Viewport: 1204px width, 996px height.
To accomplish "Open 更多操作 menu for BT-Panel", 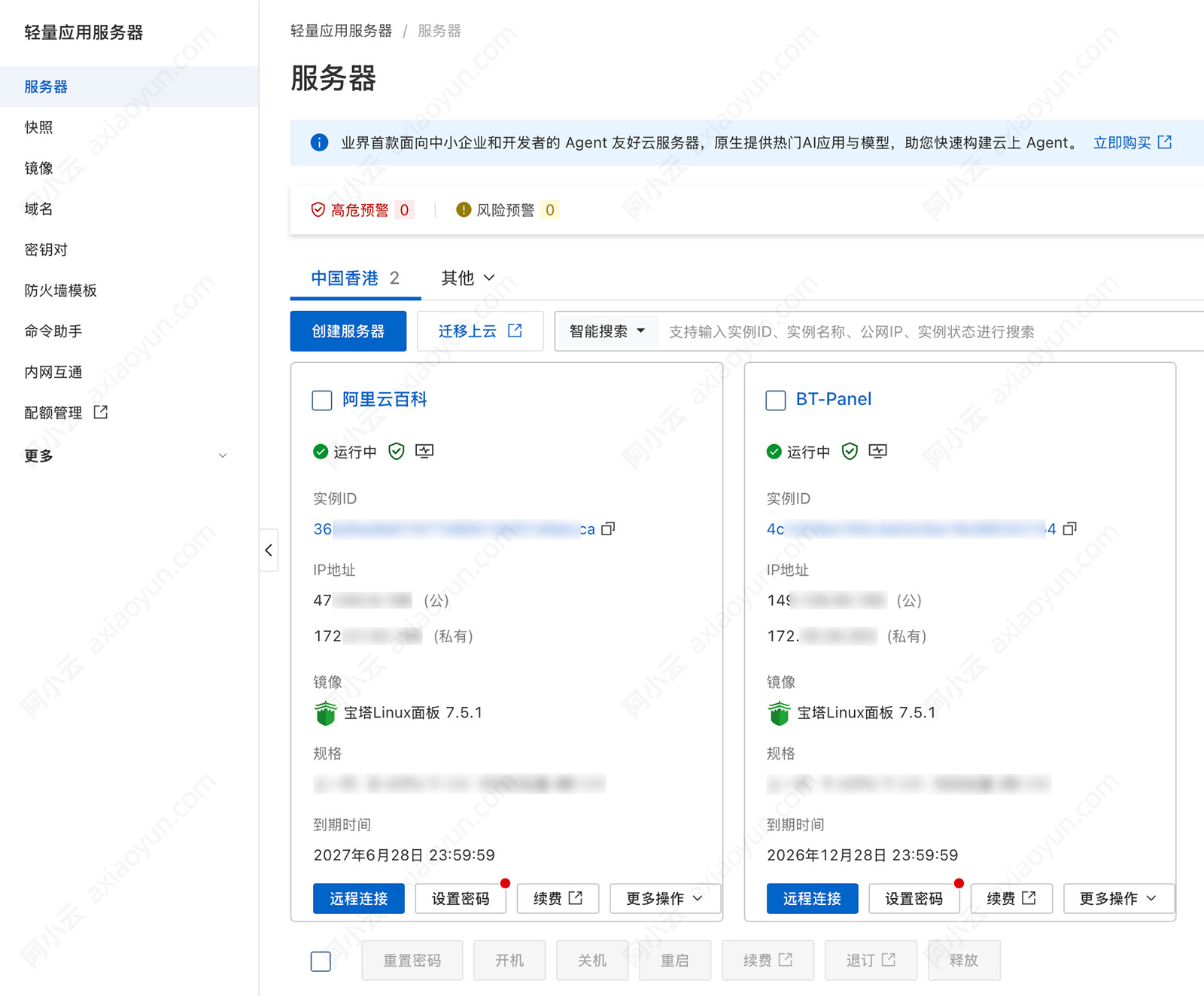I will pos(1118,898).
